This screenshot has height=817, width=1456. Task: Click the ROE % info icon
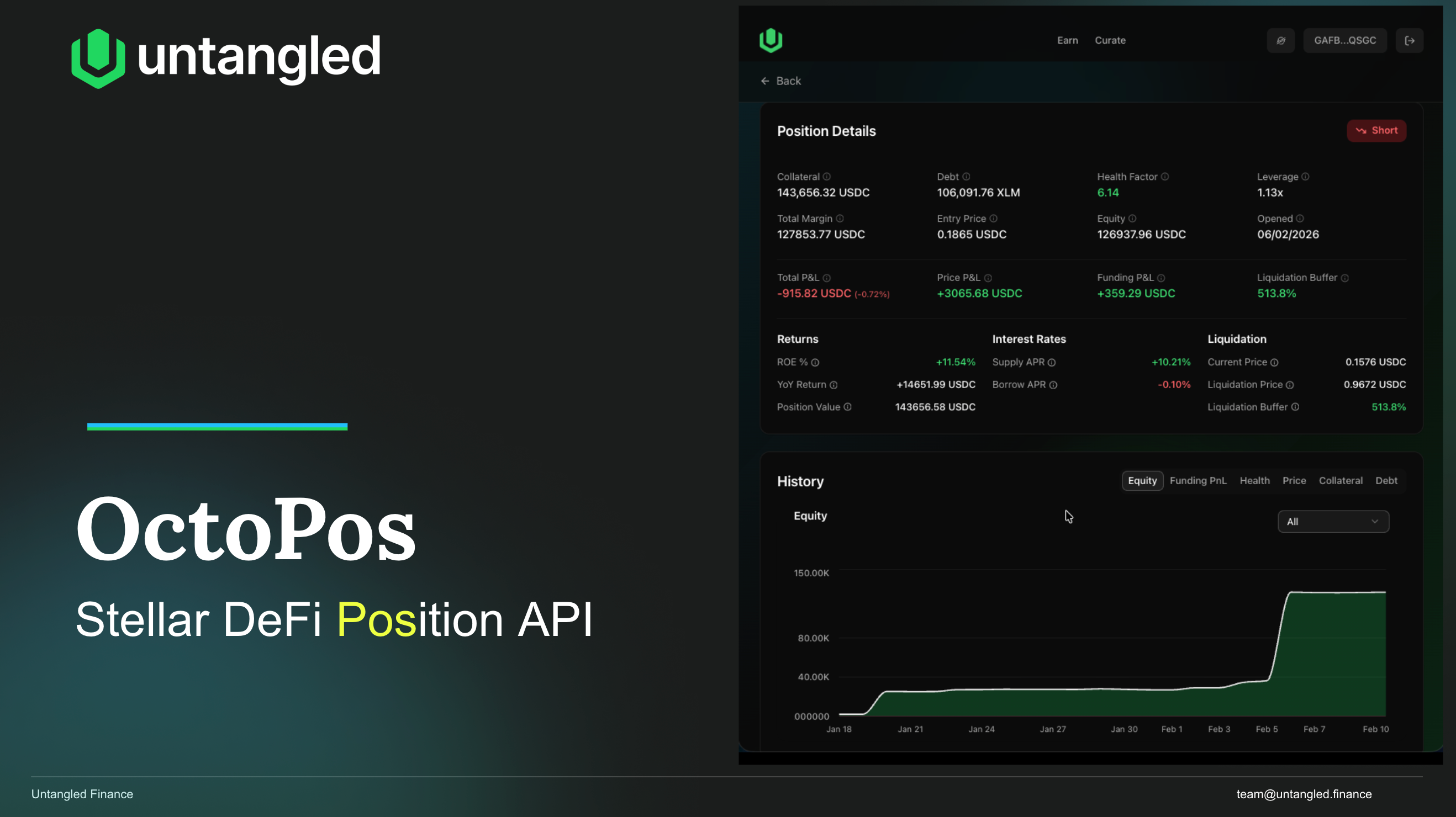[x=815, y=363]
